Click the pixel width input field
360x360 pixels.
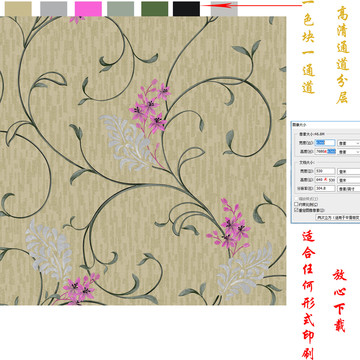click(x=325, y=143)
